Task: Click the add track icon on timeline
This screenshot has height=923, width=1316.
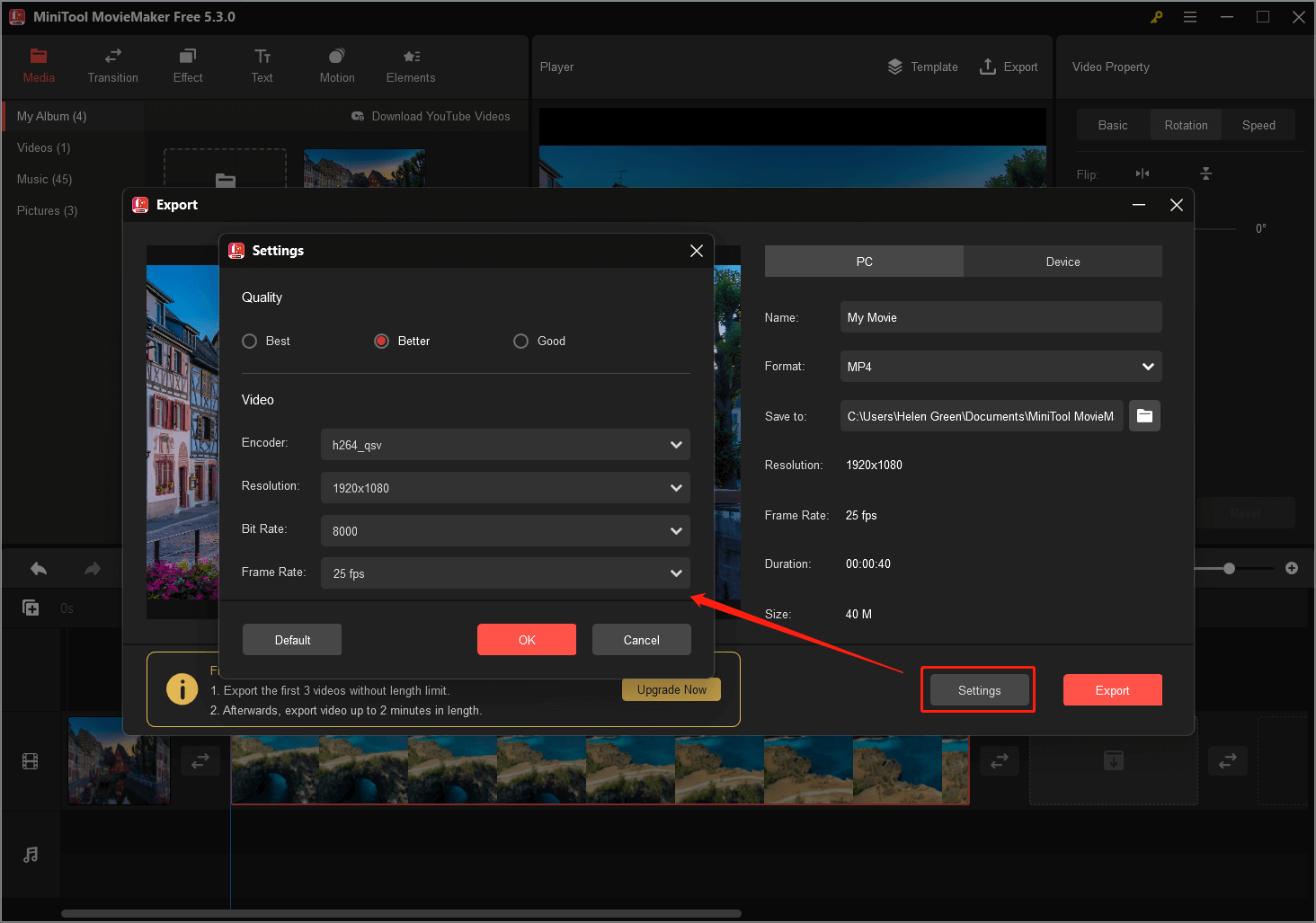Action: [31, 608]
